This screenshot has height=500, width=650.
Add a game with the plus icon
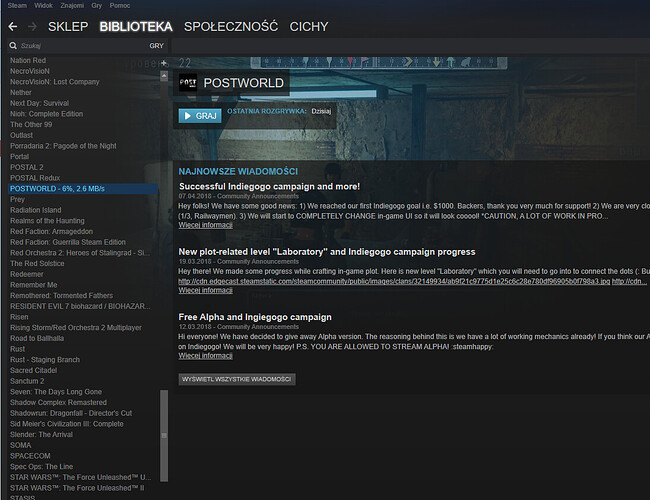click(x=164, y=63)
